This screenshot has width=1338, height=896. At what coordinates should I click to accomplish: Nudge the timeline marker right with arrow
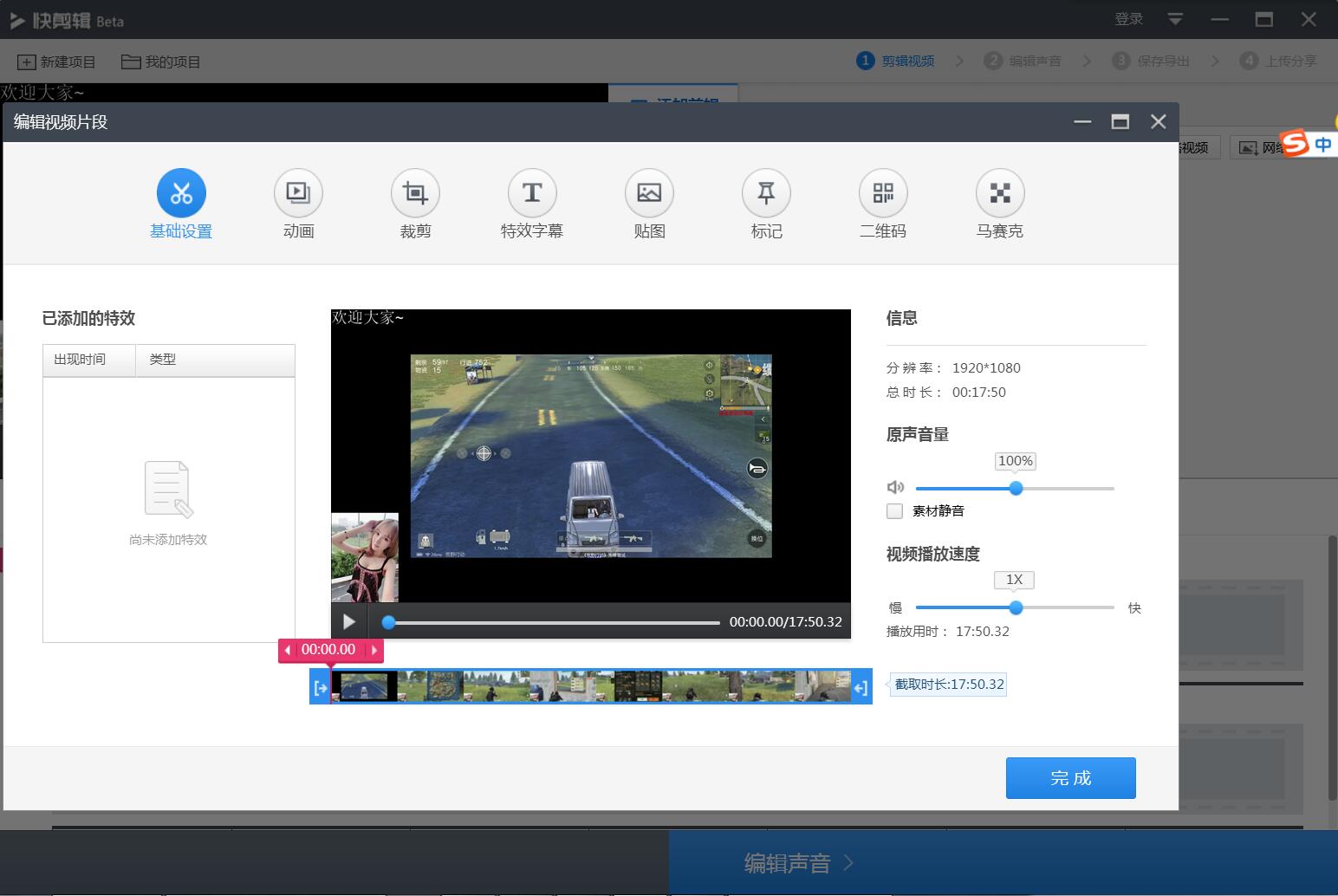tap(374, 650)
